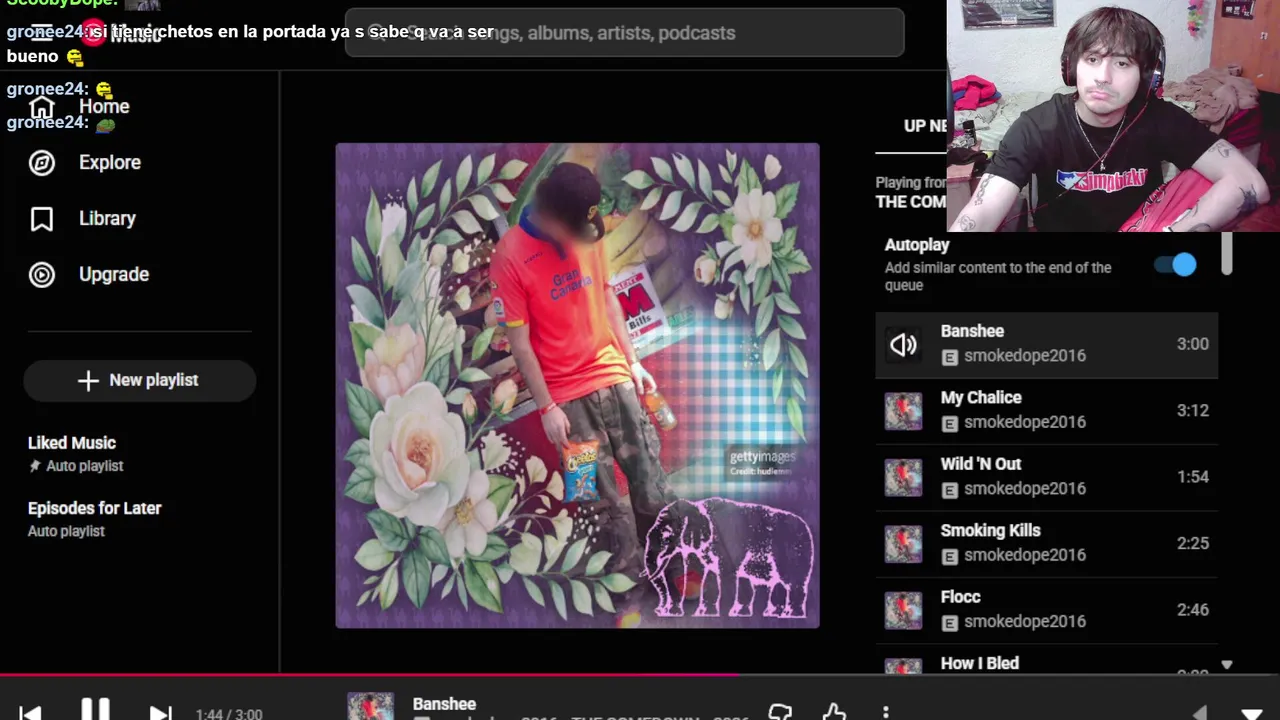Click the explicit badge on Smoking Kills row
Image resolution: width=1280 pixels, height=720 pixels.
coord(950,556)
